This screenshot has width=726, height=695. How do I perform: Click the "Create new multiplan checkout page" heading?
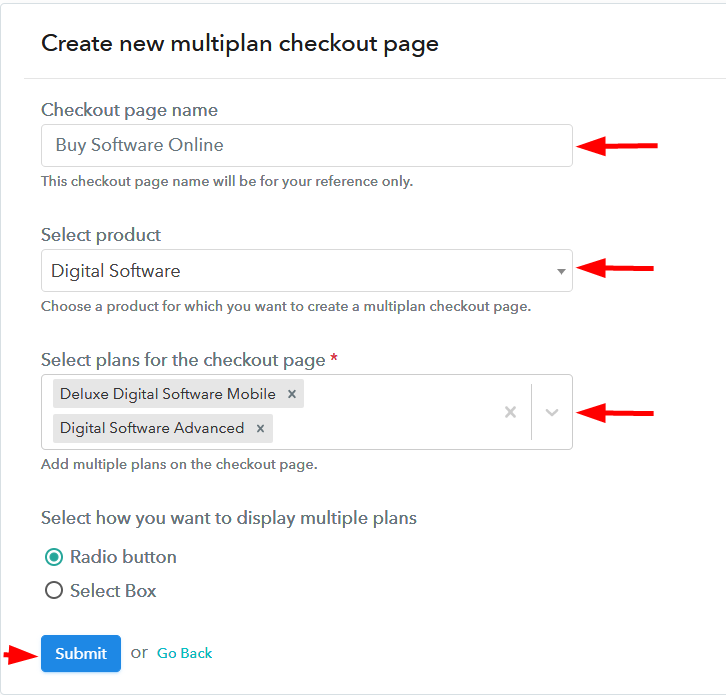pos(240,43)
